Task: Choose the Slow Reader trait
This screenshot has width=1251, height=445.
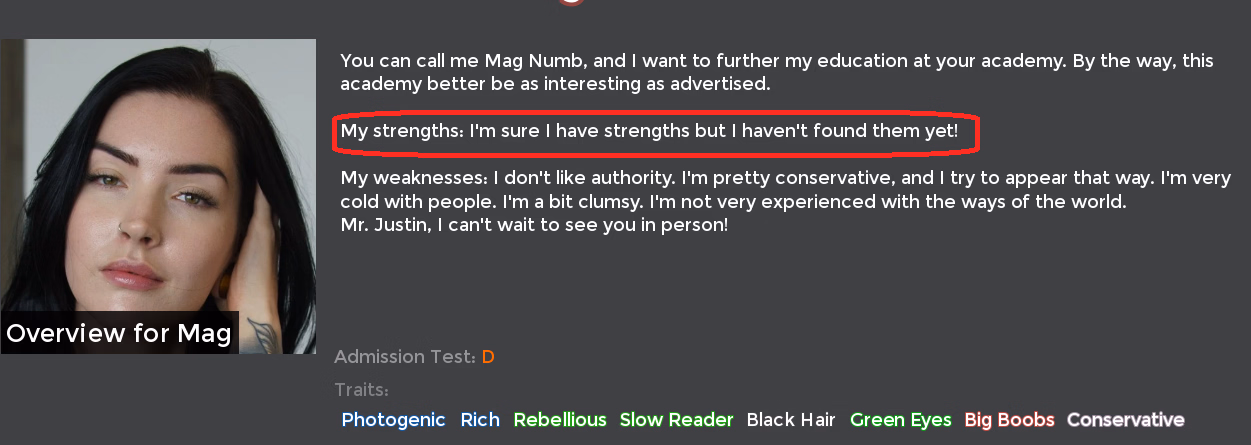Action: coord(677,420)
